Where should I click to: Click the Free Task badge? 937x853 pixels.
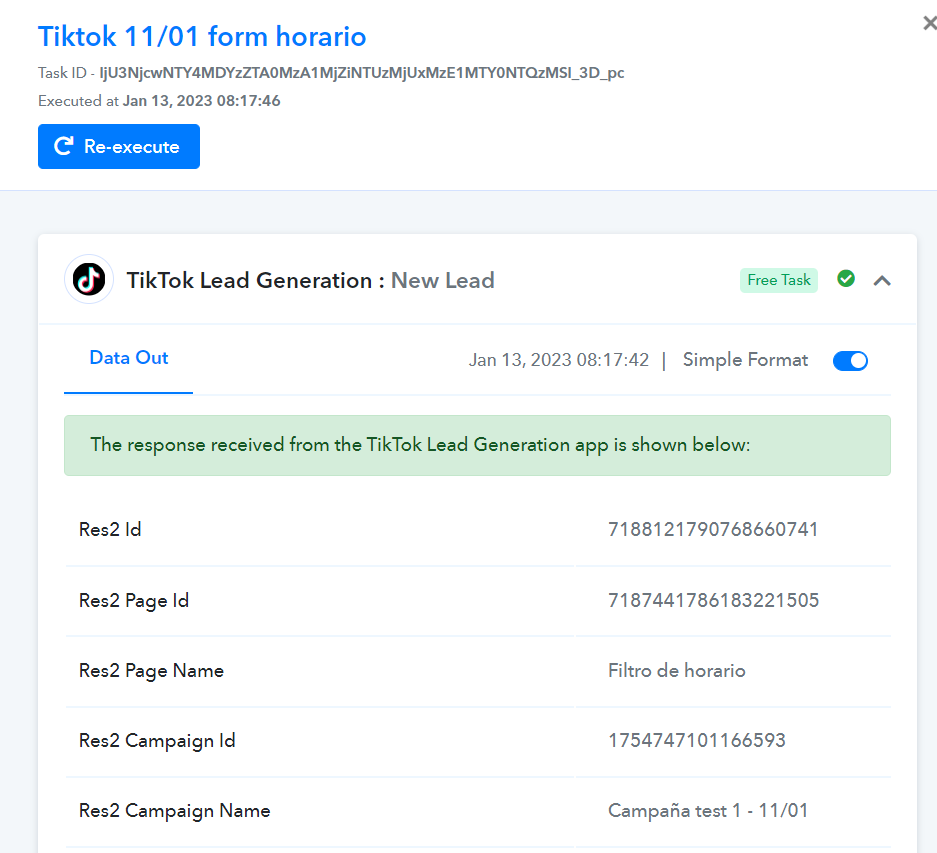click(x=779, y=280)
